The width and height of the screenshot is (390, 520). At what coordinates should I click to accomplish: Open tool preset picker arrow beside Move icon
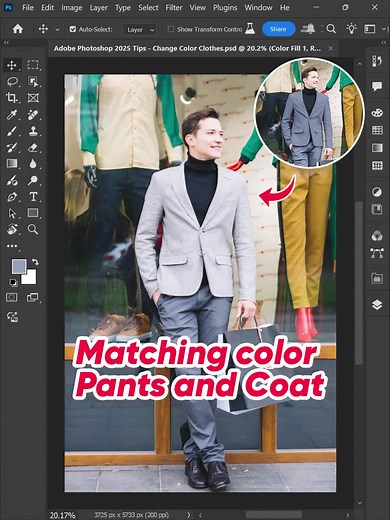[57, 30]
